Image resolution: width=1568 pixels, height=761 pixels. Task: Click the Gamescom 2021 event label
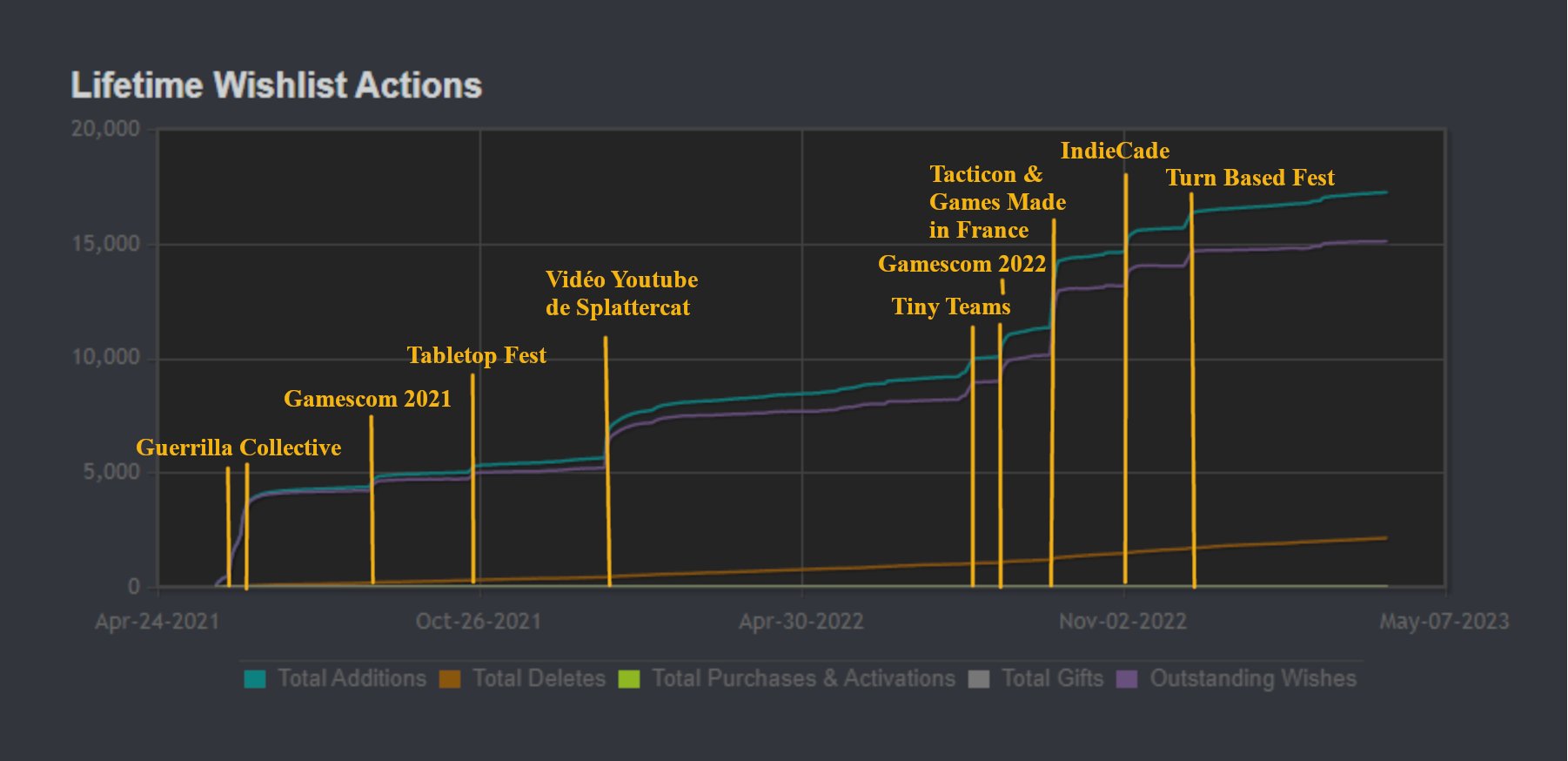[x=367, y=399]
